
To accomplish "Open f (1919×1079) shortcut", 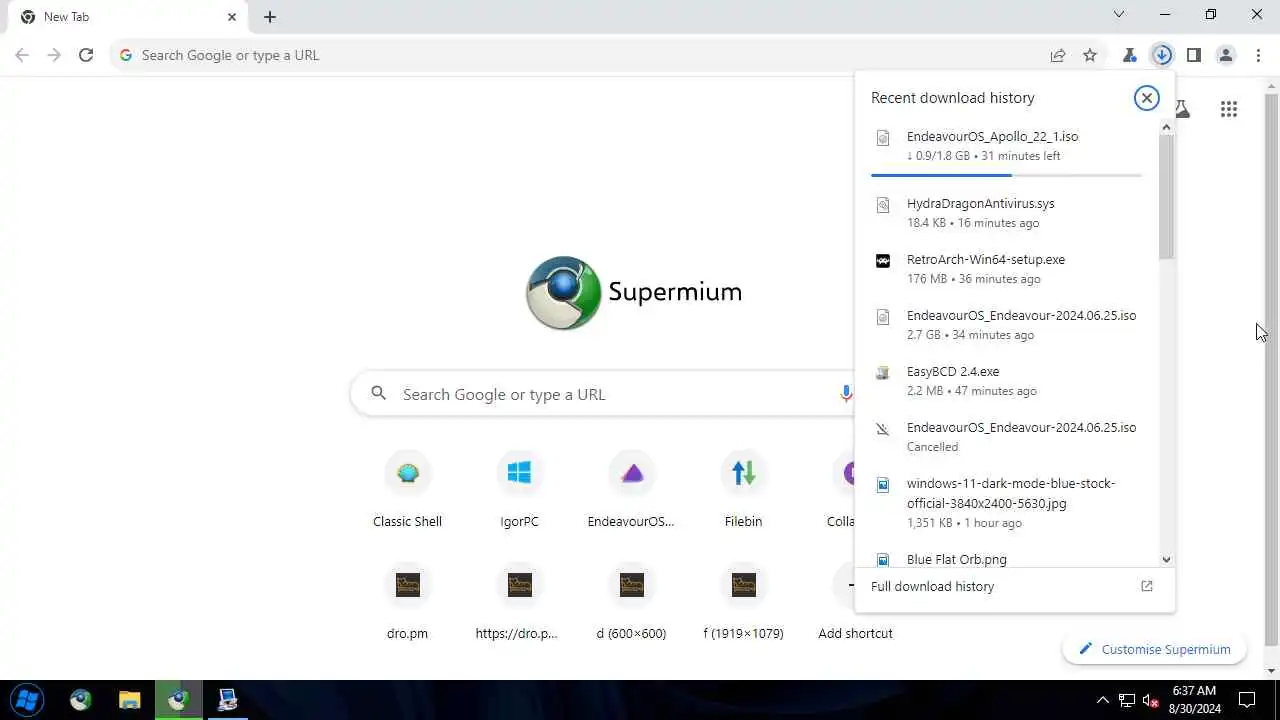I will [743, 602].
